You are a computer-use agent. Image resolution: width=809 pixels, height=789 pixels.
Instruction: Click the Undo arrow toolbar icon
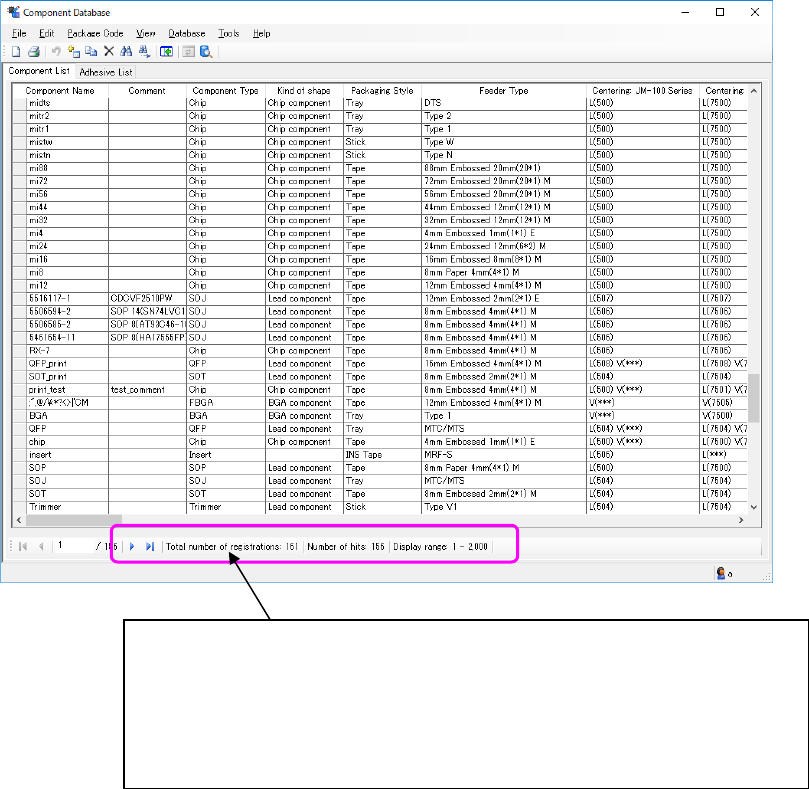pos(57,51)
